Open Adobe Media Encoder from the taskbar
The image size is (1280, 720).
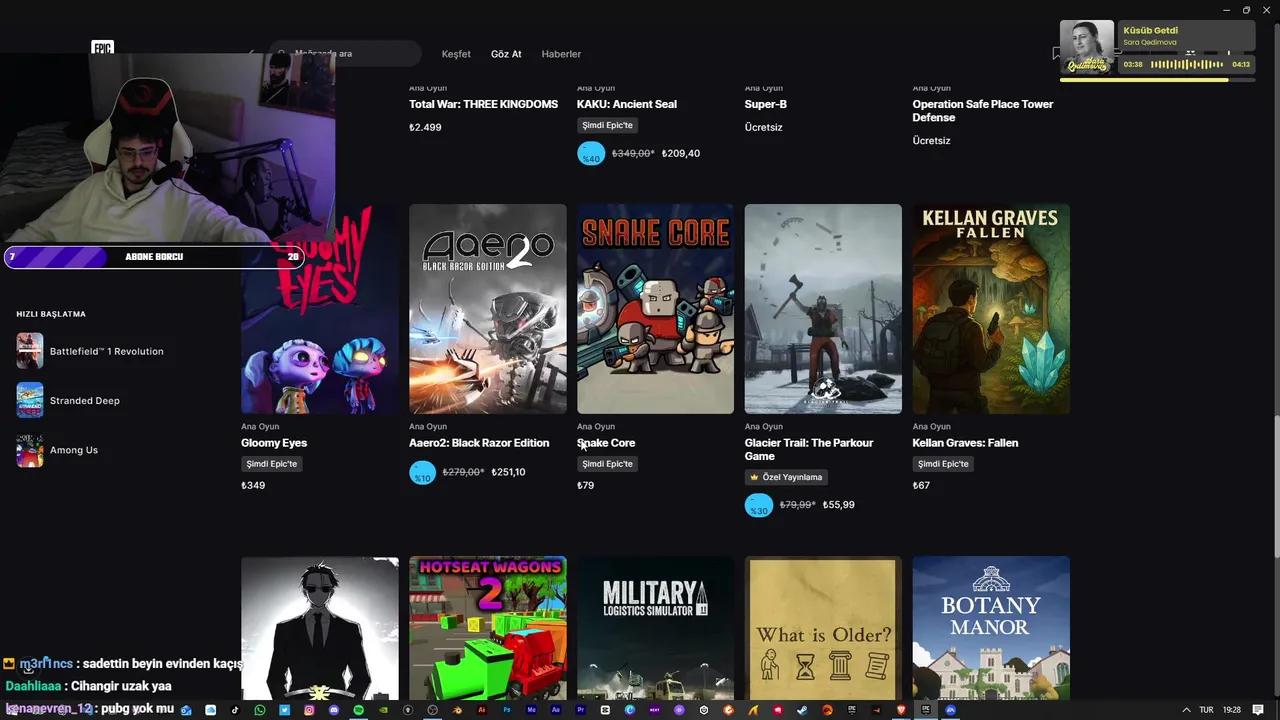531,710
